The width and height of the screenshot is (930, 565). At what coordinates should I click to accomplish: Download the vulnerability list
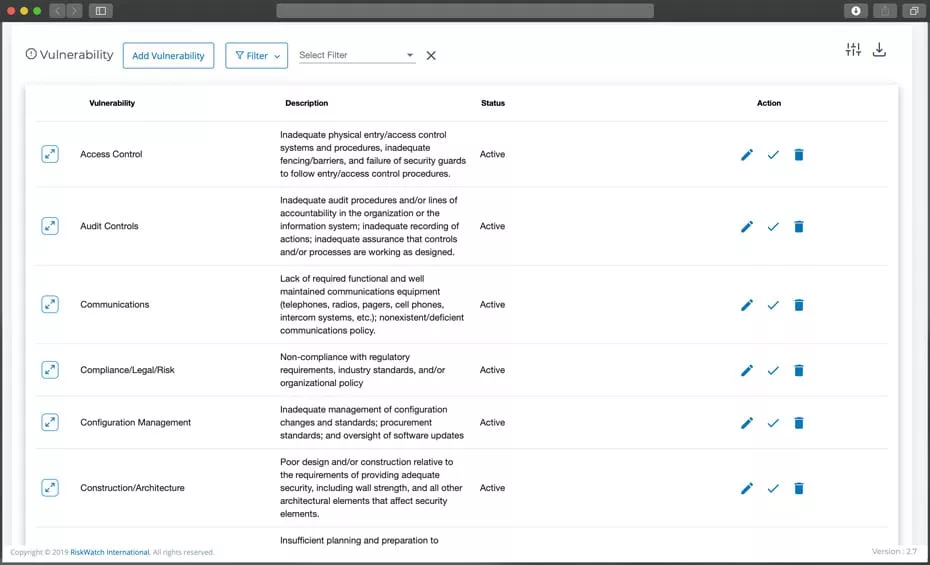click(879, 50)
